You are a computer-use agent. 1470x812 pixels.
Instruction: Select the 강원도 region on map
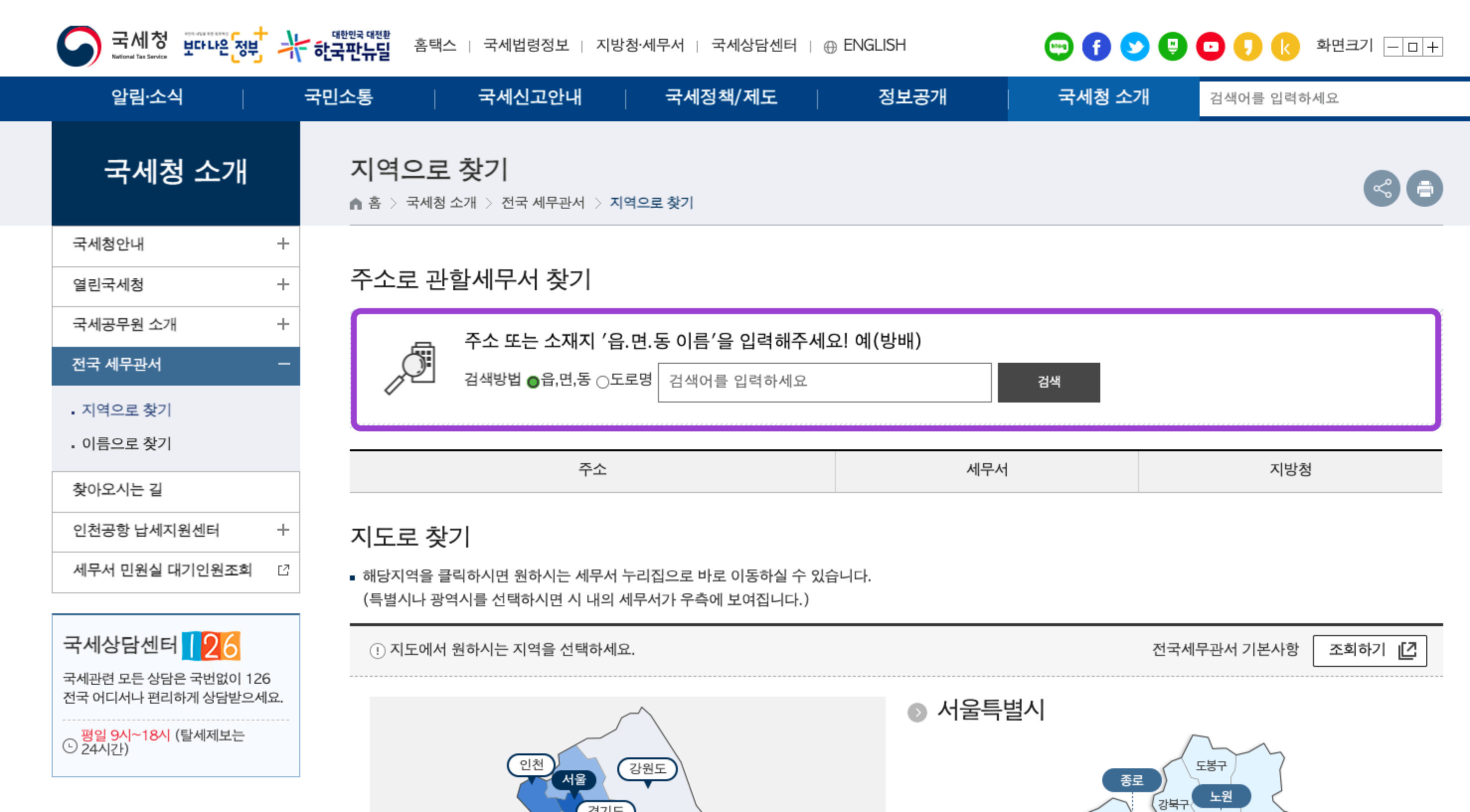coord(647,768)
